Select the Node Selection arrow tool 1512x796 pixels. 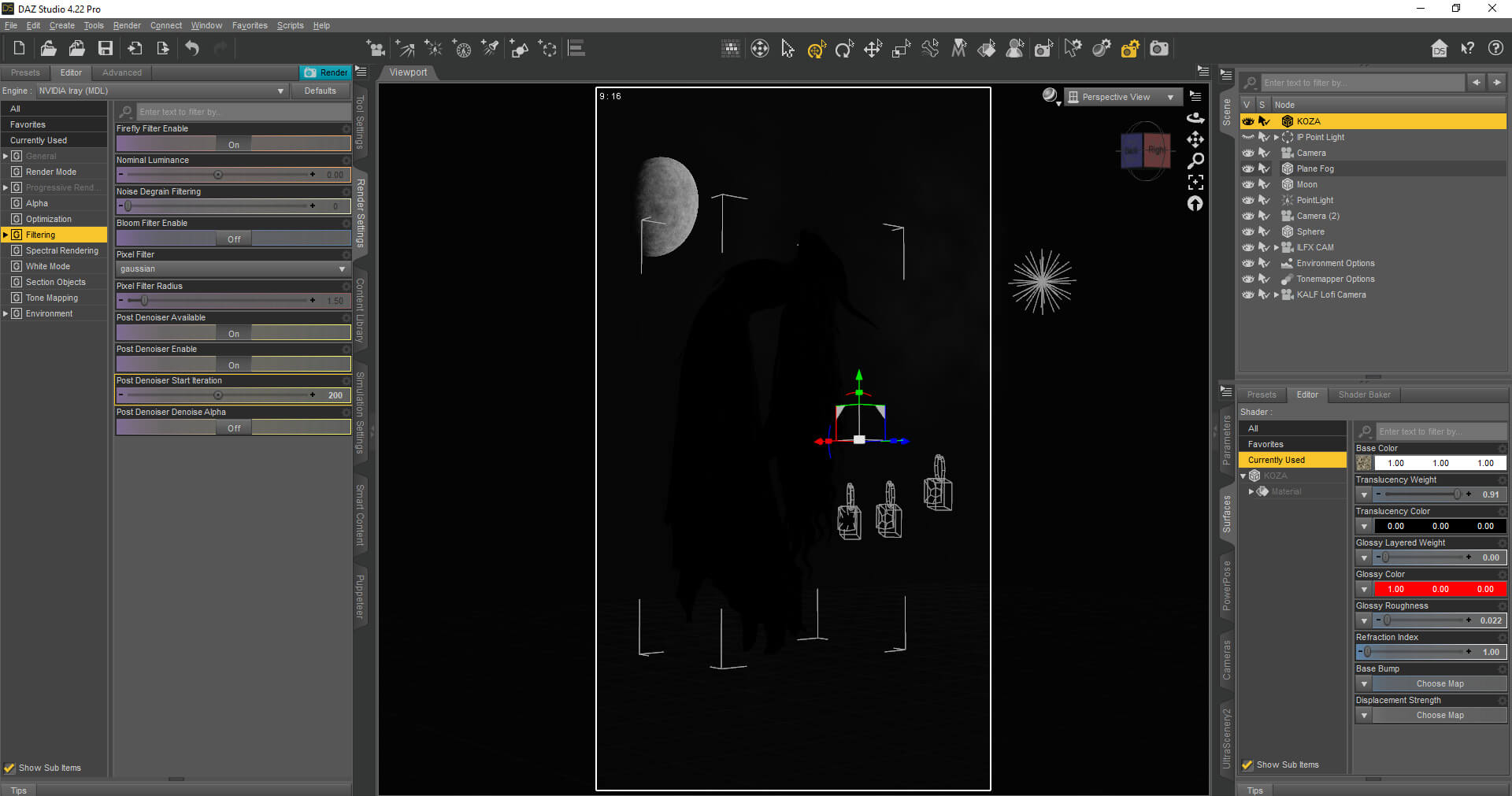click(x=787, y=49)
